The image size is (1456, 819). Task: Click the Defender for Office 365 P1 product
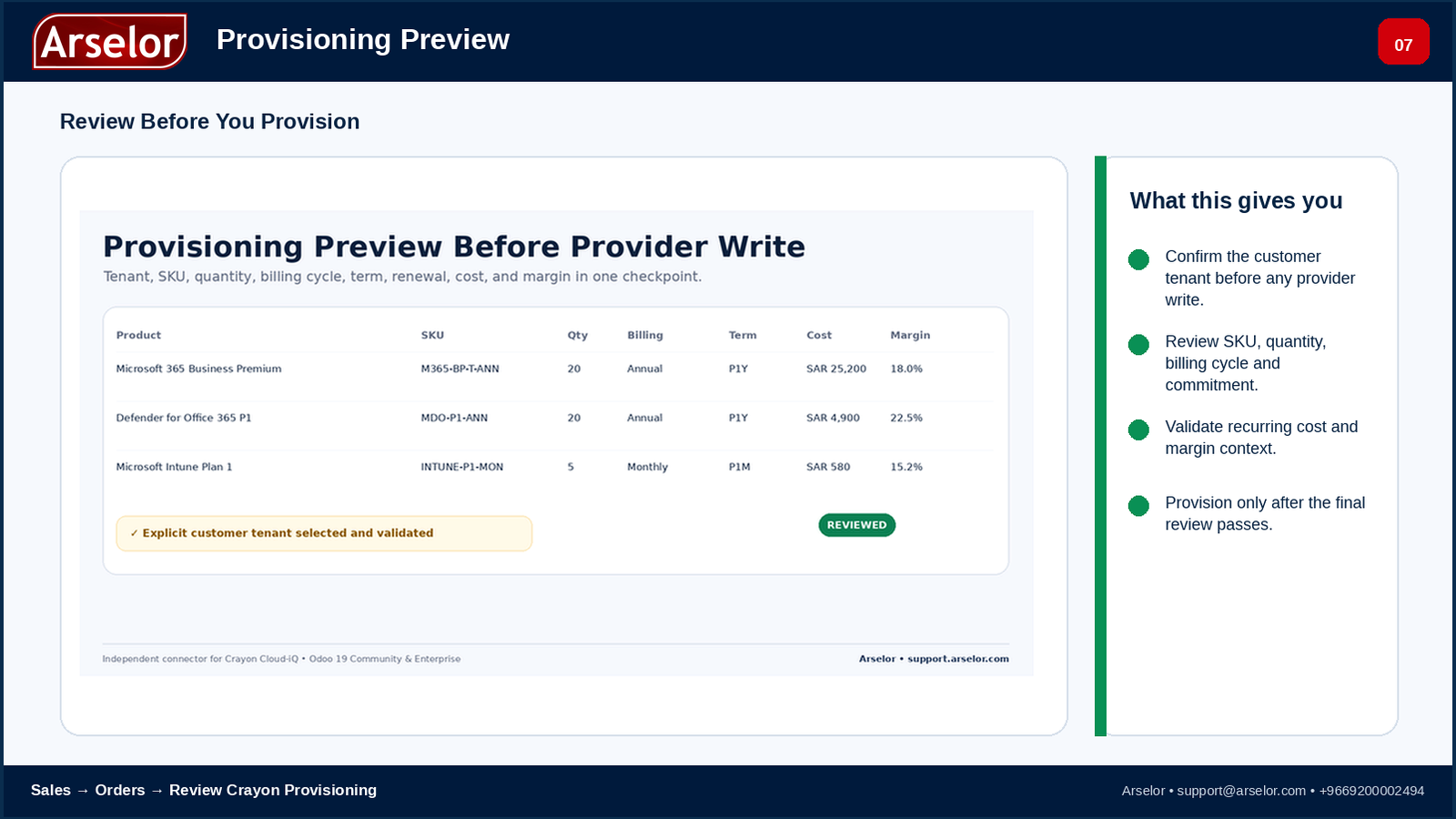pos(183,418)
